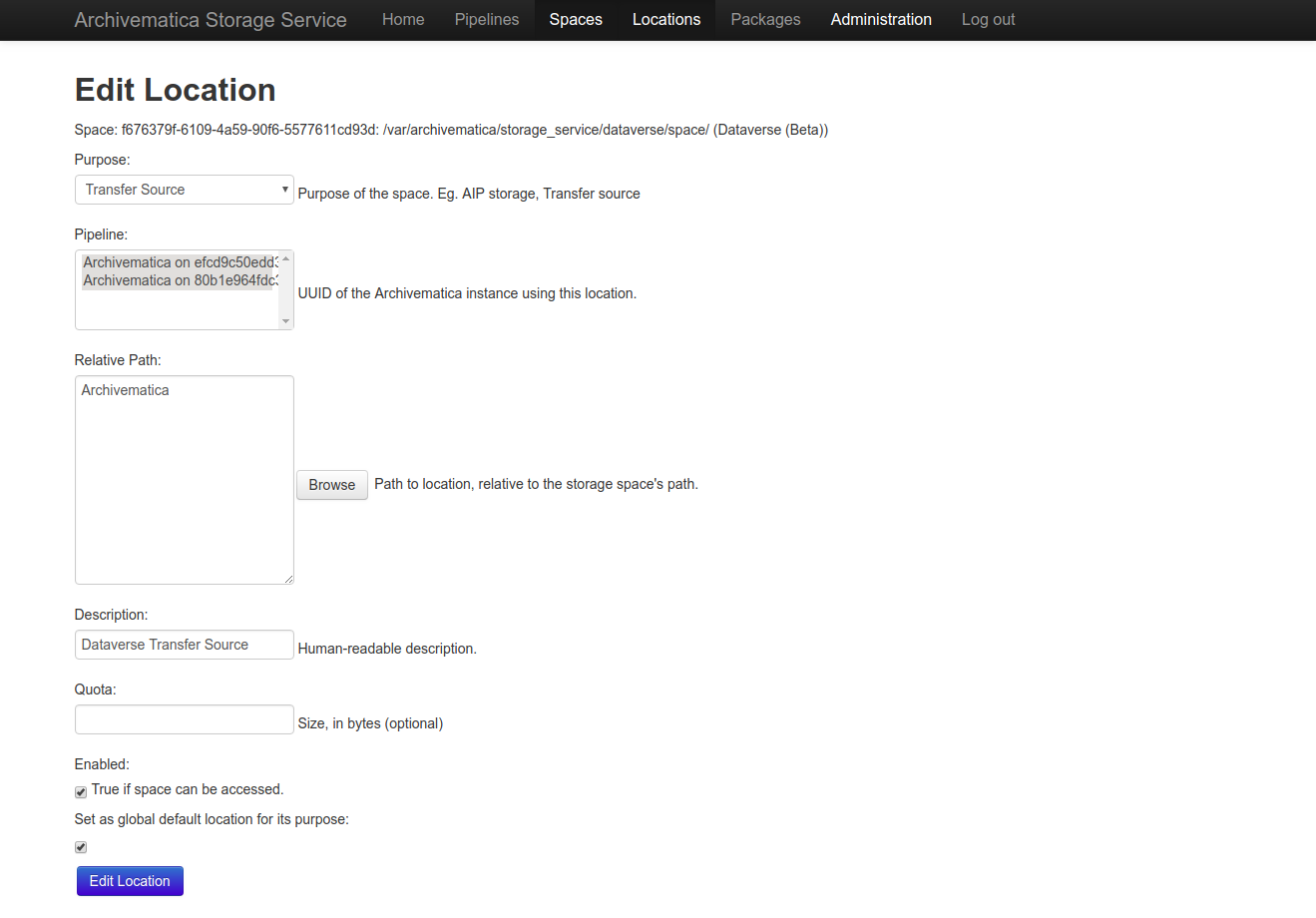The image size is (1316, 918).
Task: Toggle the global default location checkbox
Action: click(80, 846)
